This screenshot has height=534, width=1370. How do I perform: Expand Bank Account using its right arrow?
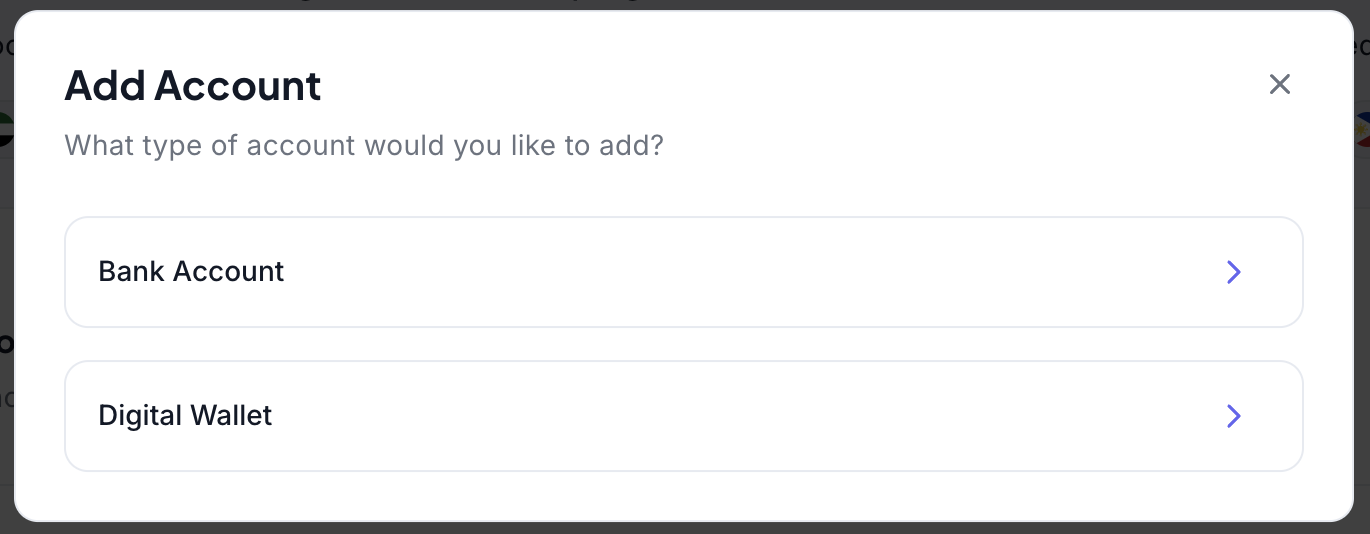[1233, 272]
